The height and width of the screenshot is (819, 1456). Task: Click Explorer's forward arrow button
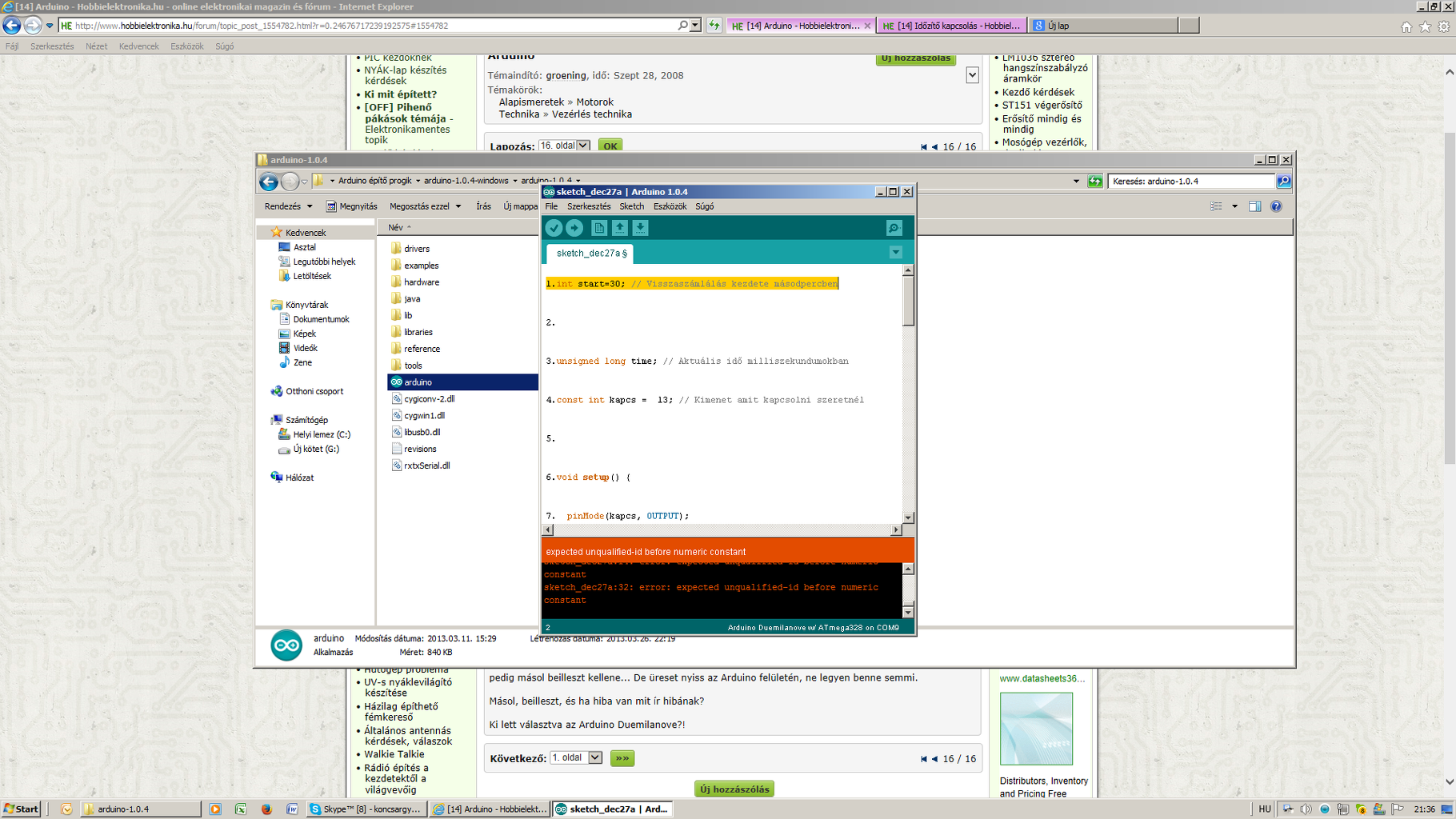click(x=290, y=182)
